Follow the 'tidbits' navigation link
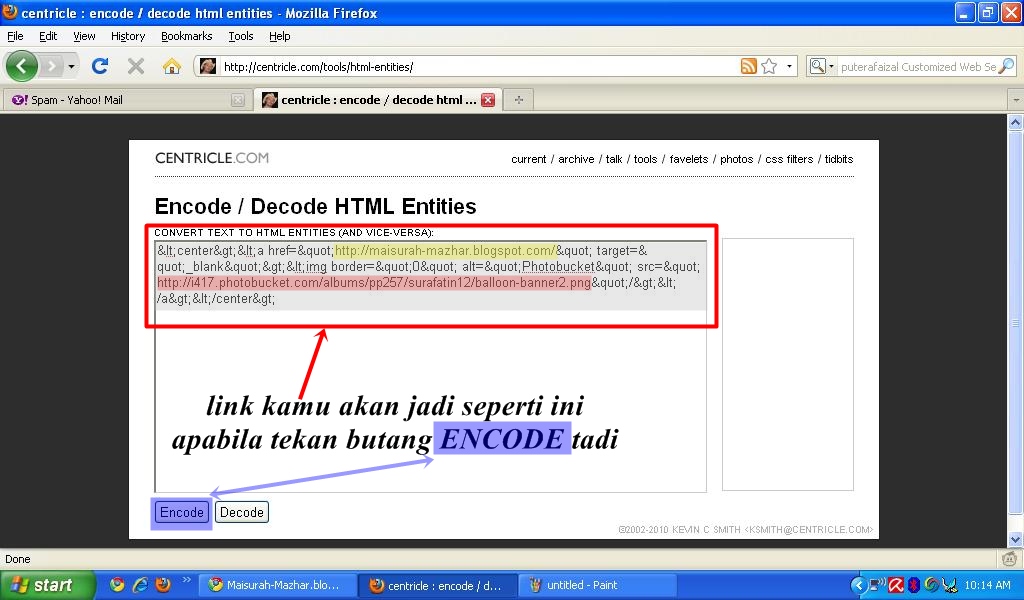This screenshot has width=1024, height=600. click(839, 159)
